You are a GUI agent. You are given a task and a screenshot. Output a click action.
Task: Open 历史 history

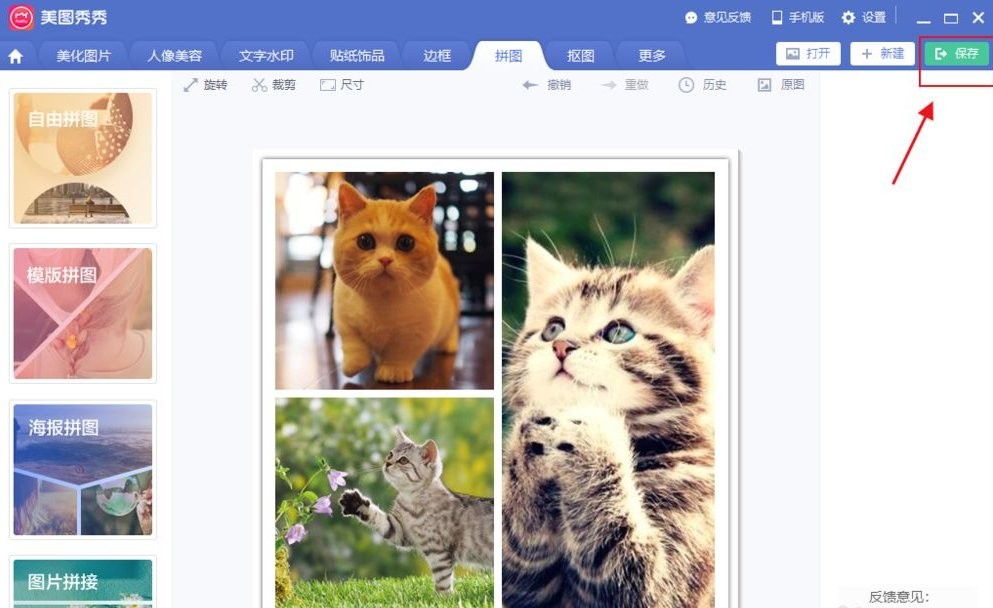[x=702, y=85]
